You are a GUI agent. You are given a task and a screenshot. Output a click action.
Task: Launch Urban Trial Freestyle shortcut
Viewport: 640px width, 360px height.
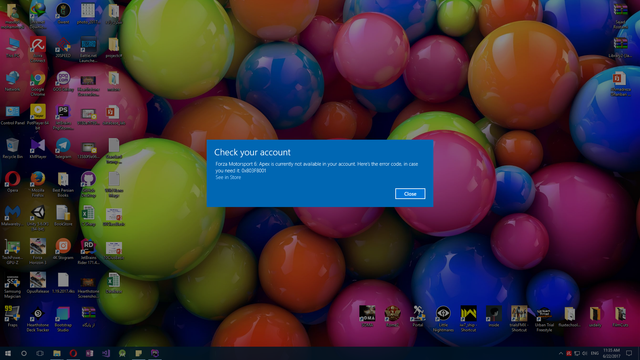coord(544,320)
